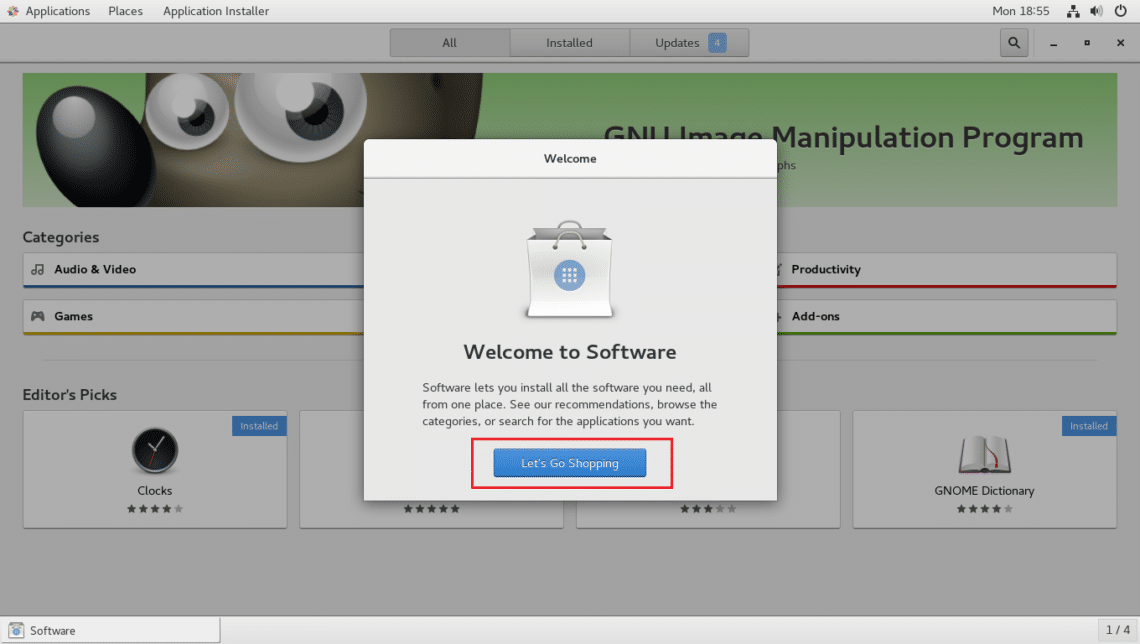Click the GNOME Dictionary book icon
Screen dimensions: 1140x644
[984, 454]
